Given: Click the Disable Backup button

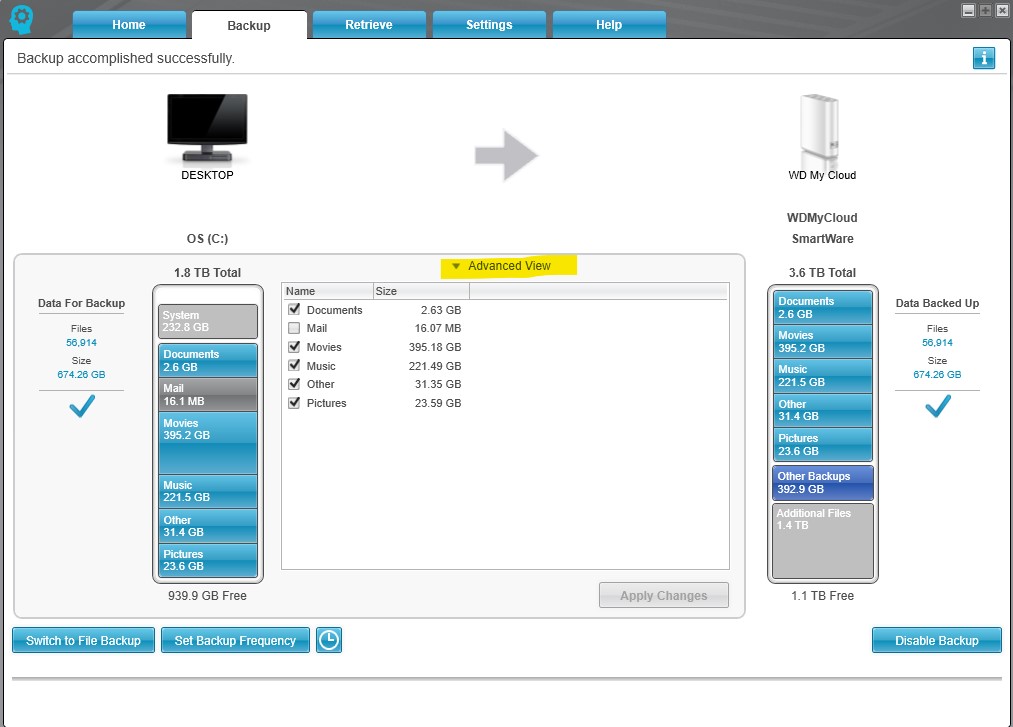Looking at the screenshot, I should [x=937, y=640].
